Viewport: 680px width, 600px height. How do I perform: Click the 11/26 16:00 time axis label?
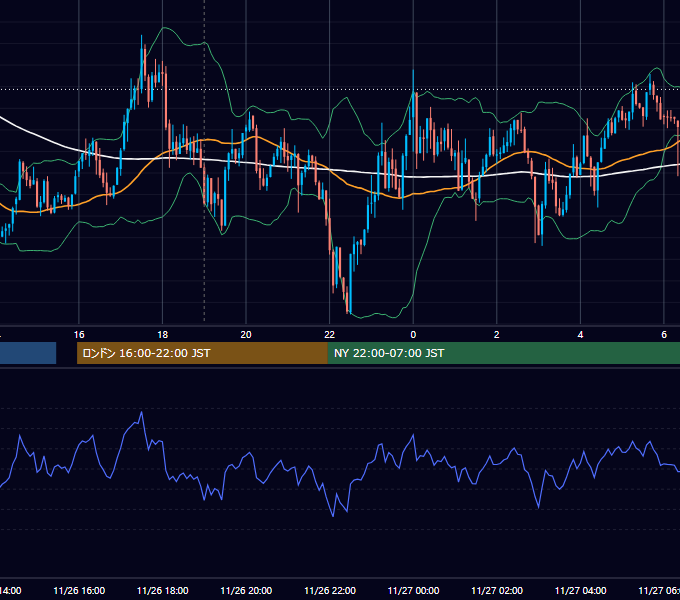[x=79, y=591]
